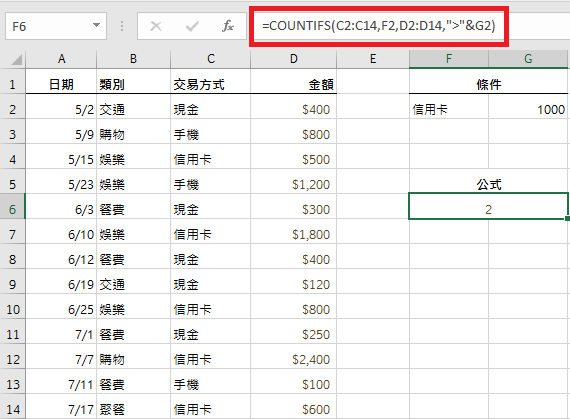Click cell F2 containing 信用卡

click(x=449, y=109)
